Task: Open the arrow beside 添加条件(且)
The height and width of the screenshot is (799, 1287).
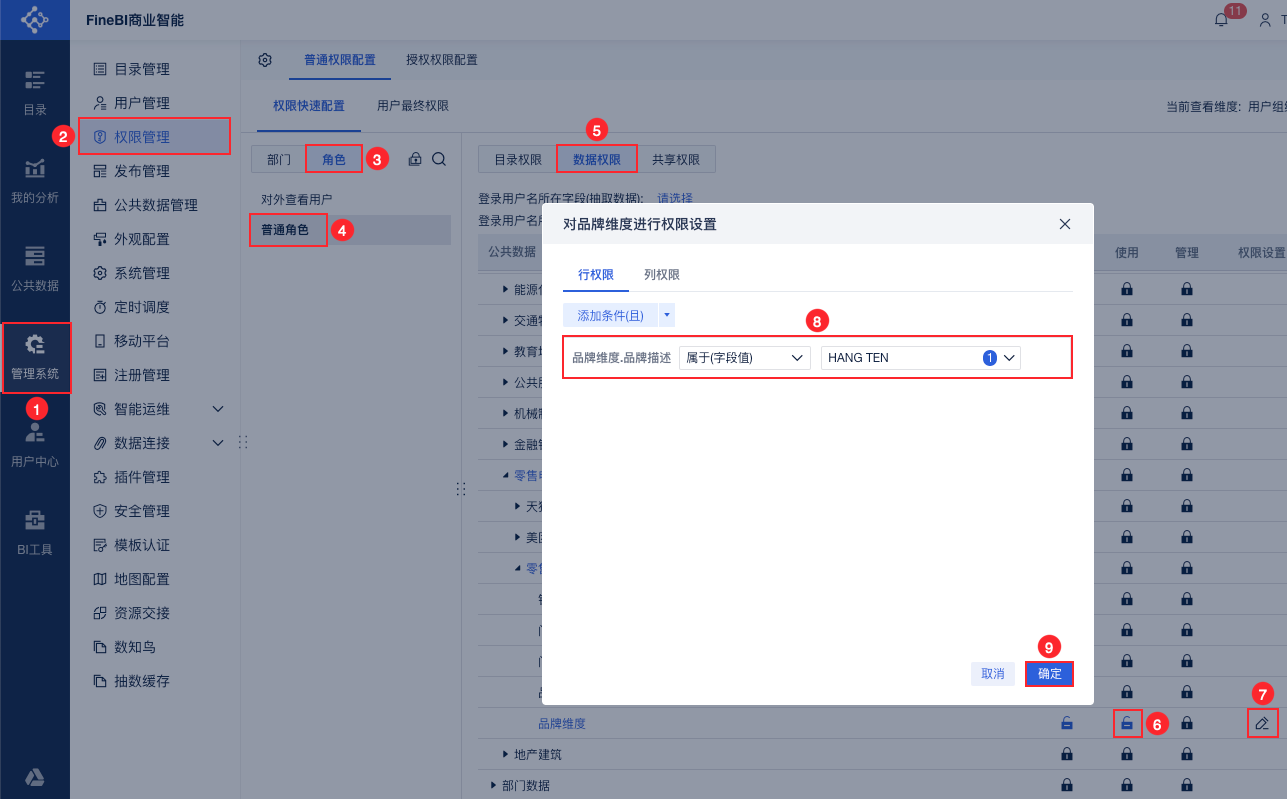Action: tap(667, 315)
